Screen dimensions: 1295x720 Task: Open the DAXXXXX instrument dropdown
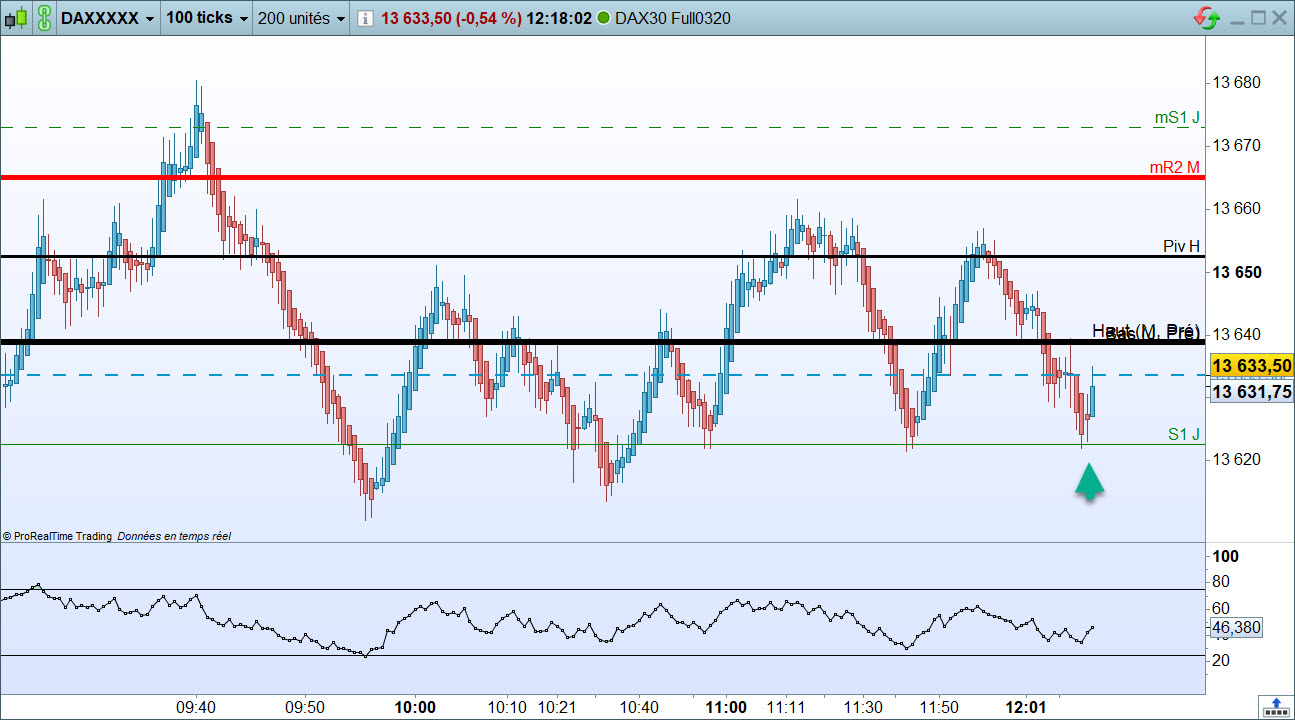pyautogui.click(x=108, y=18)
